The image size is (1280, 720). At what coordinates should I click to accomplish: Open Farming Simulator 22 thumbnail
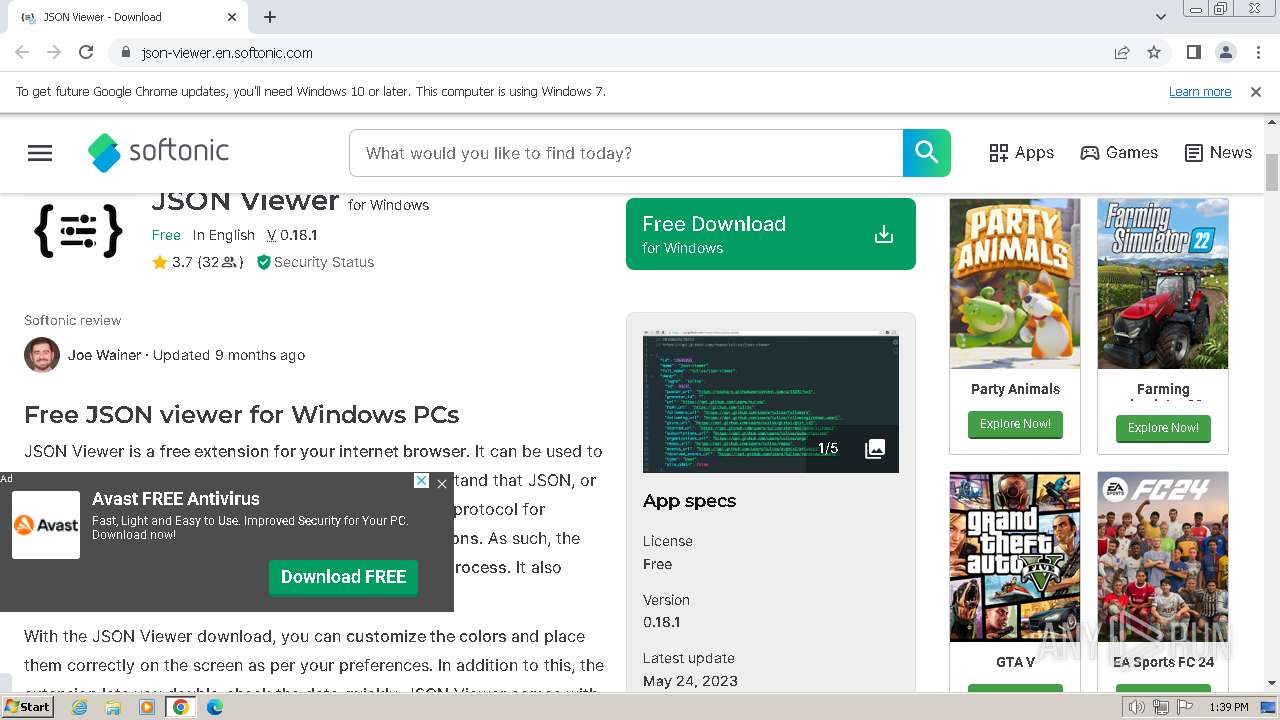[1163, 284]
